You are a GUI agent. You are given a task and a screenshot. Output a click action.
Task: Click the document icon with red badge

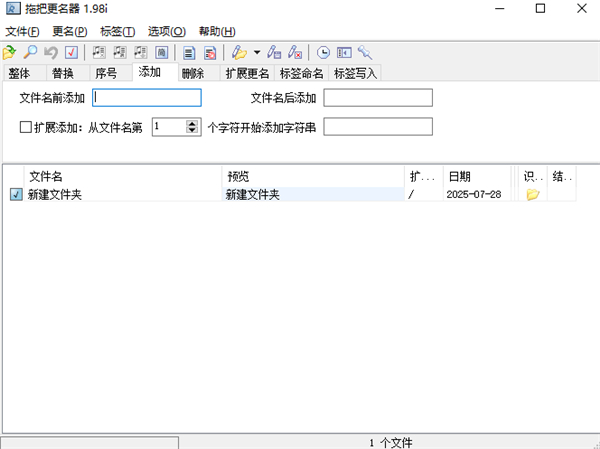coord(210,53)
